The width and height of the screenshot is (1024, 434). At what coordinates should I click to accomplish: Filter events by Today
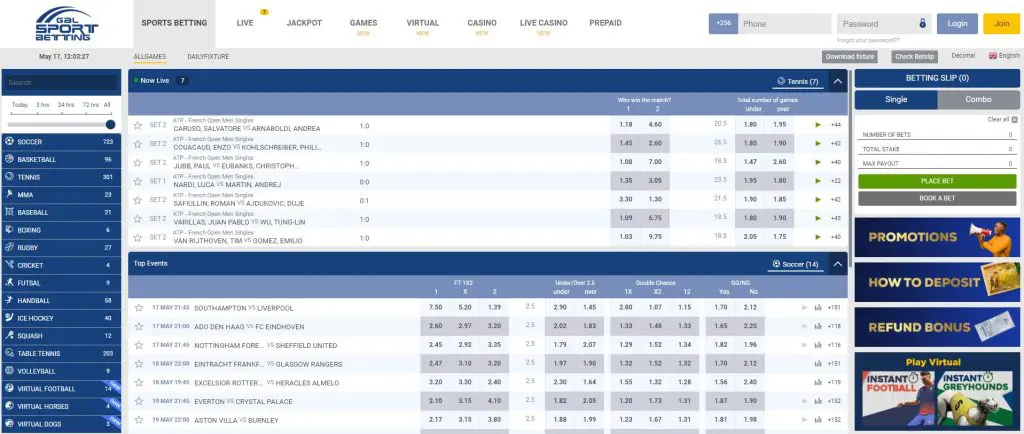point(20,105)
